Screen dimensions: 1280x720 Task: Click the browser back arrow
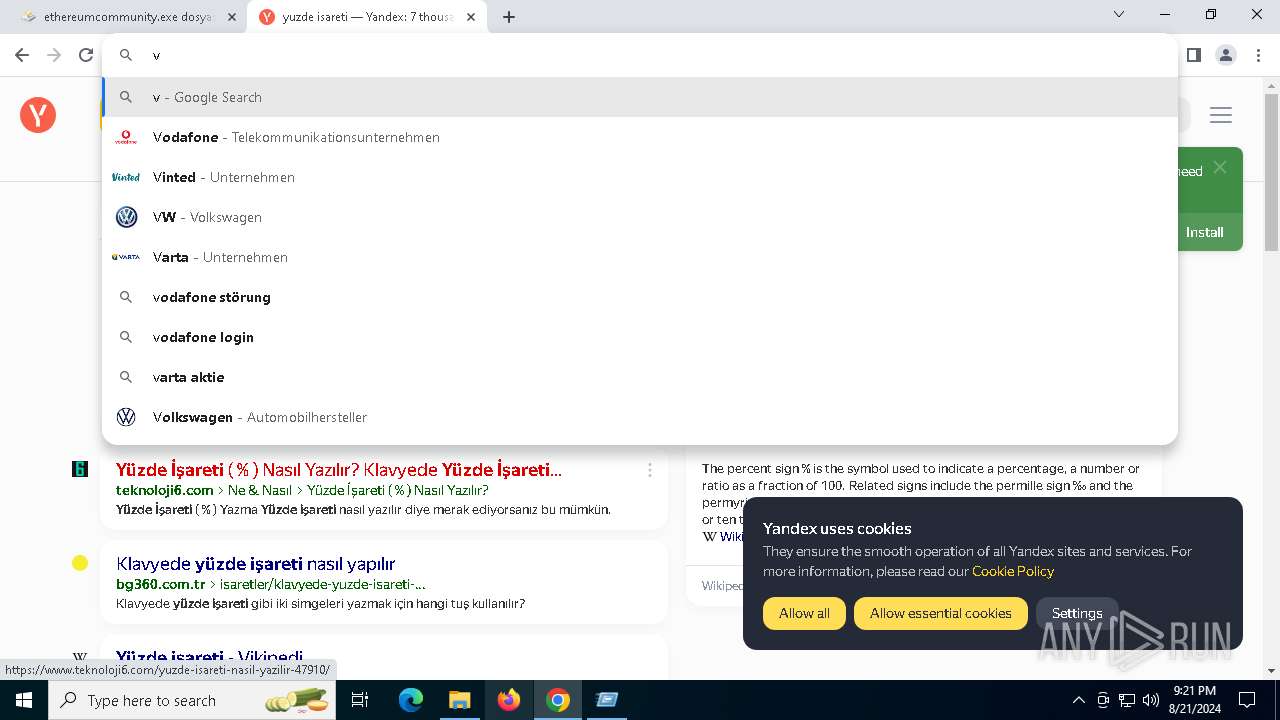(x=22, y=55)
